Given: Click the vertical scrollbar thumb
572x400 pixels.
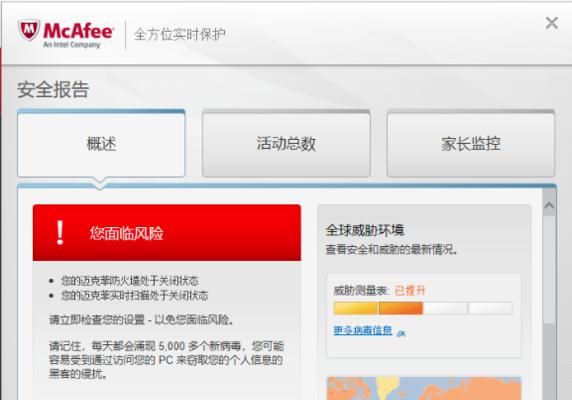Looking at the screenshot, I should pos(549,270).
